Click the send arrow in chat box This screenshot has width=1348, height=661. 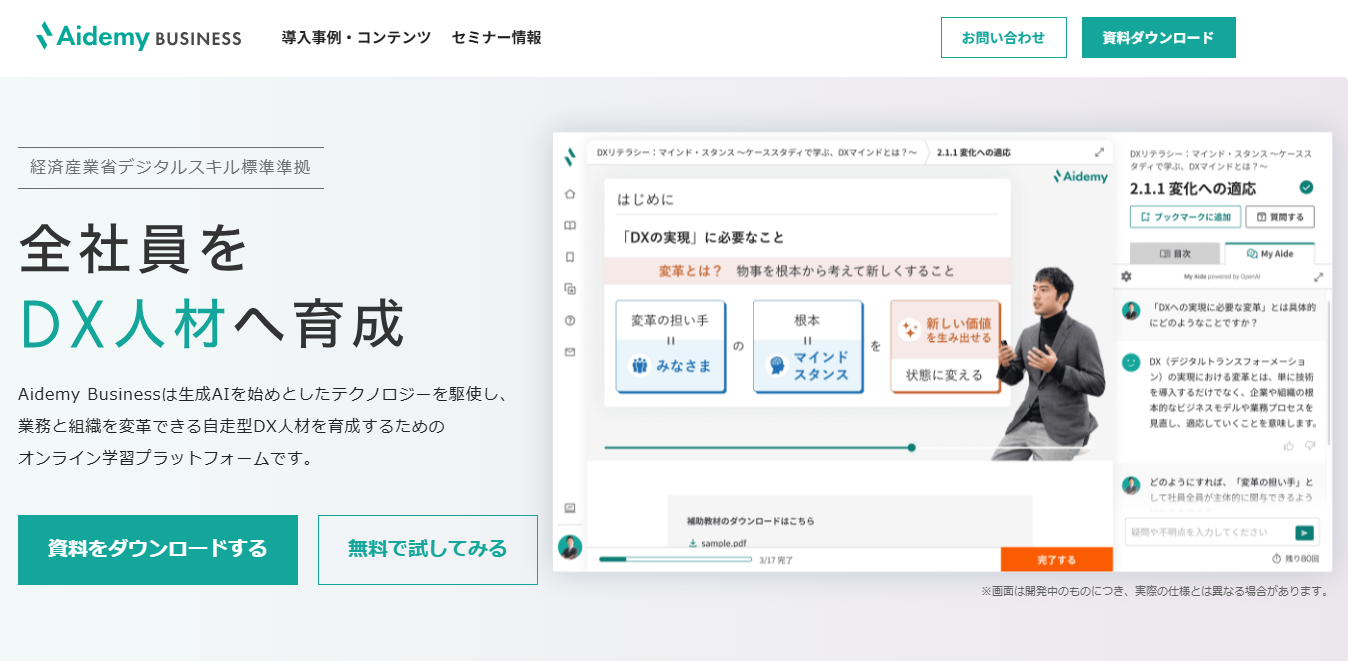click(1304, 533)
